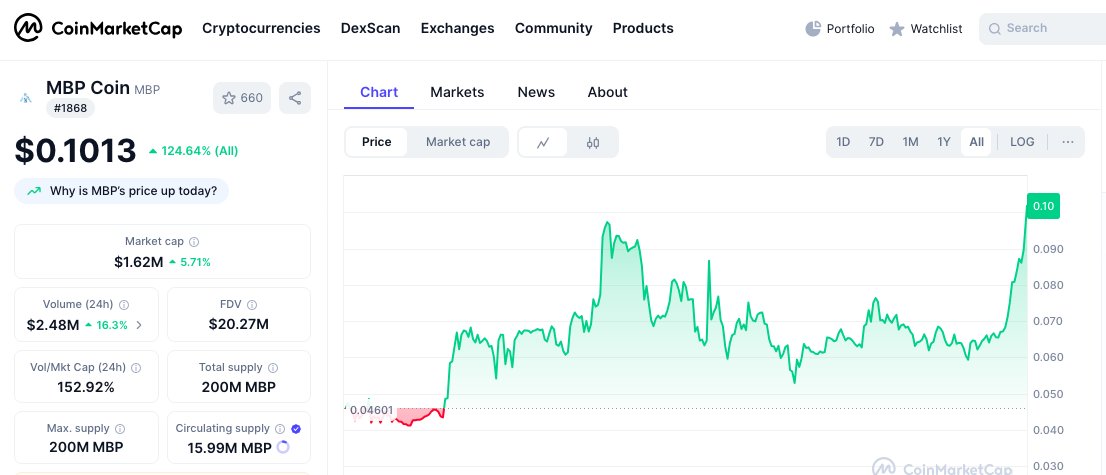This screenshot has width=1106, height=475.
Task: Switch to the Markets tab
Action: [x=457, y=92]
